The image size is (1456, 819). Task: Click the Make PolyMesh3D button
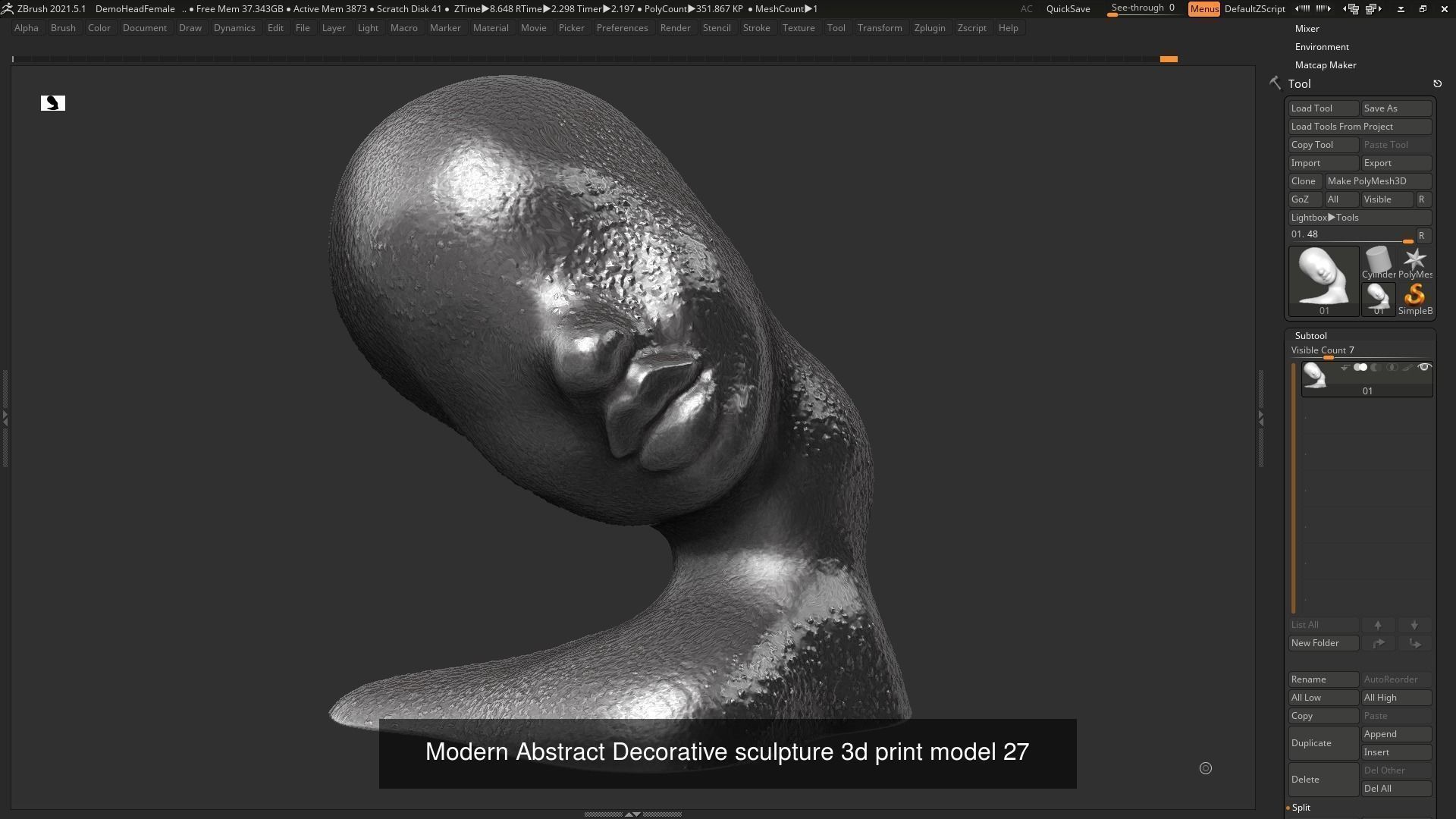(1378, 181)
